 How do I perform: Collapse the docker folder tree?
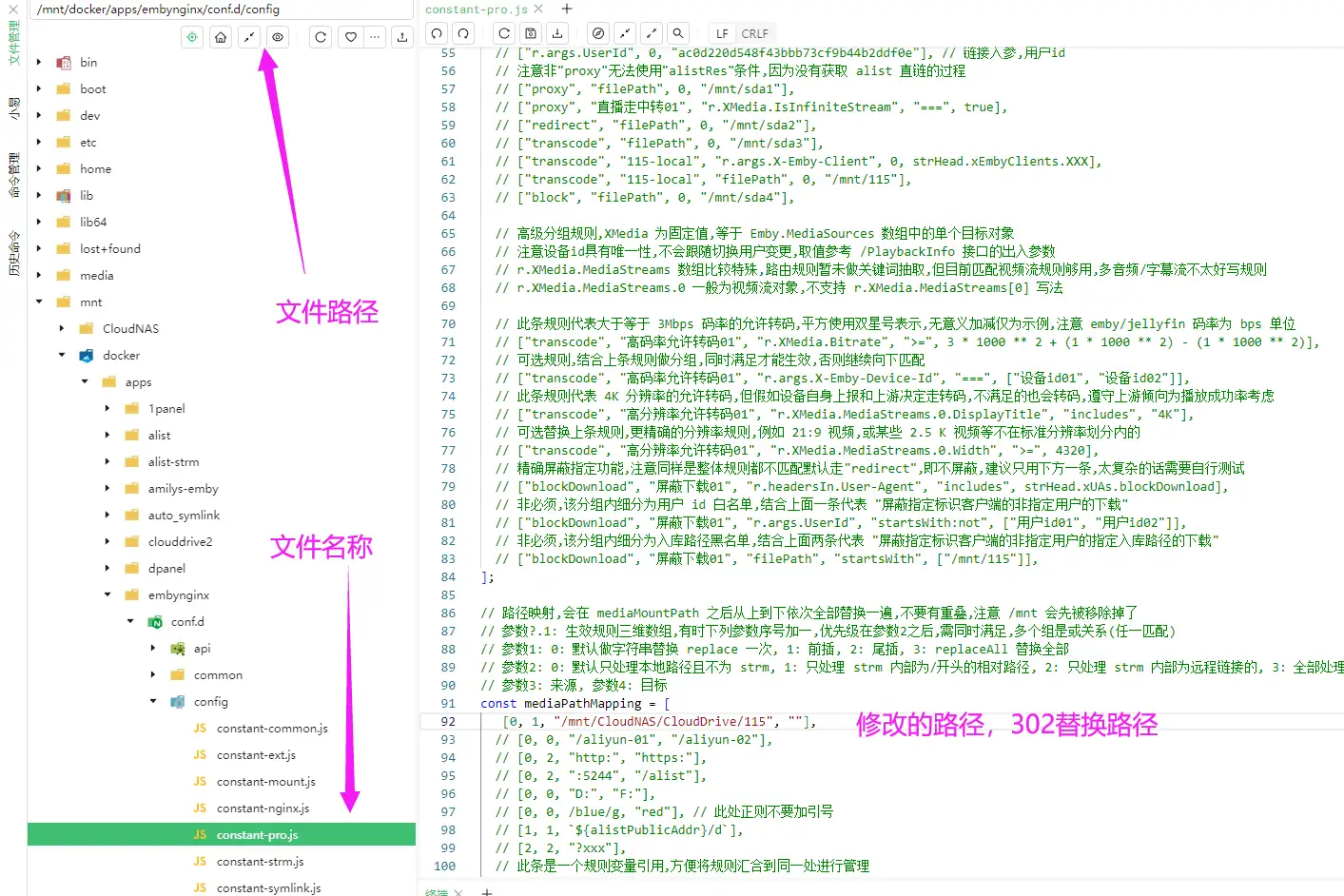tap(59, 355)
